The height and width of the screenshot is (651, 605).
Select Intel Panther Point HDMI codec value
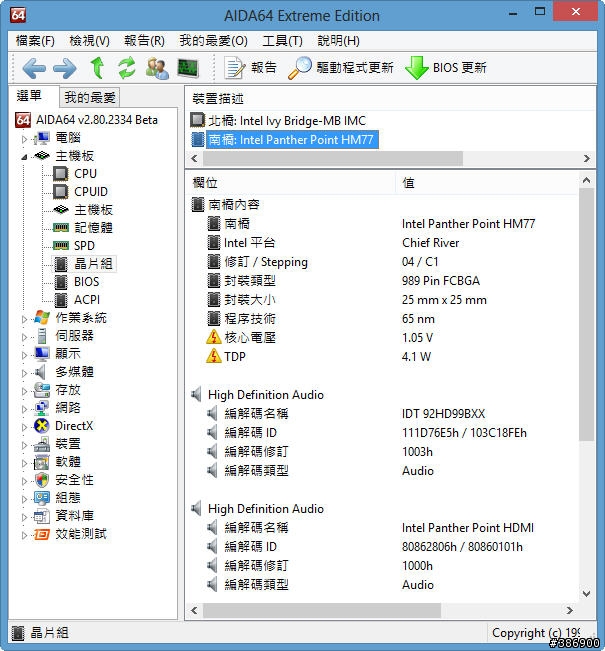coord(468,528)
